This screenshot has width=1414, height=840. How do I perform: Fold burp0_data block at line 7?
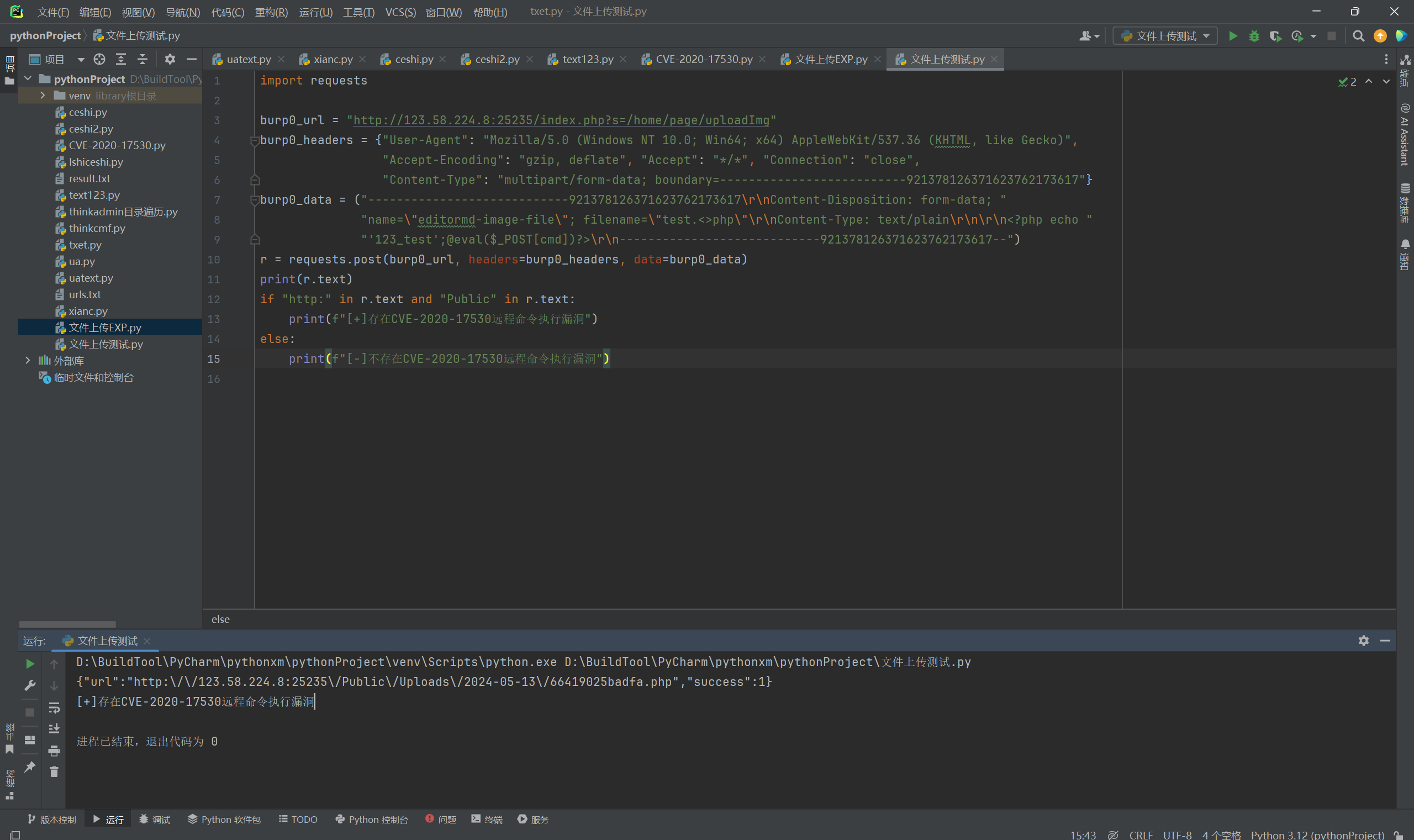[x=255, y=200]
